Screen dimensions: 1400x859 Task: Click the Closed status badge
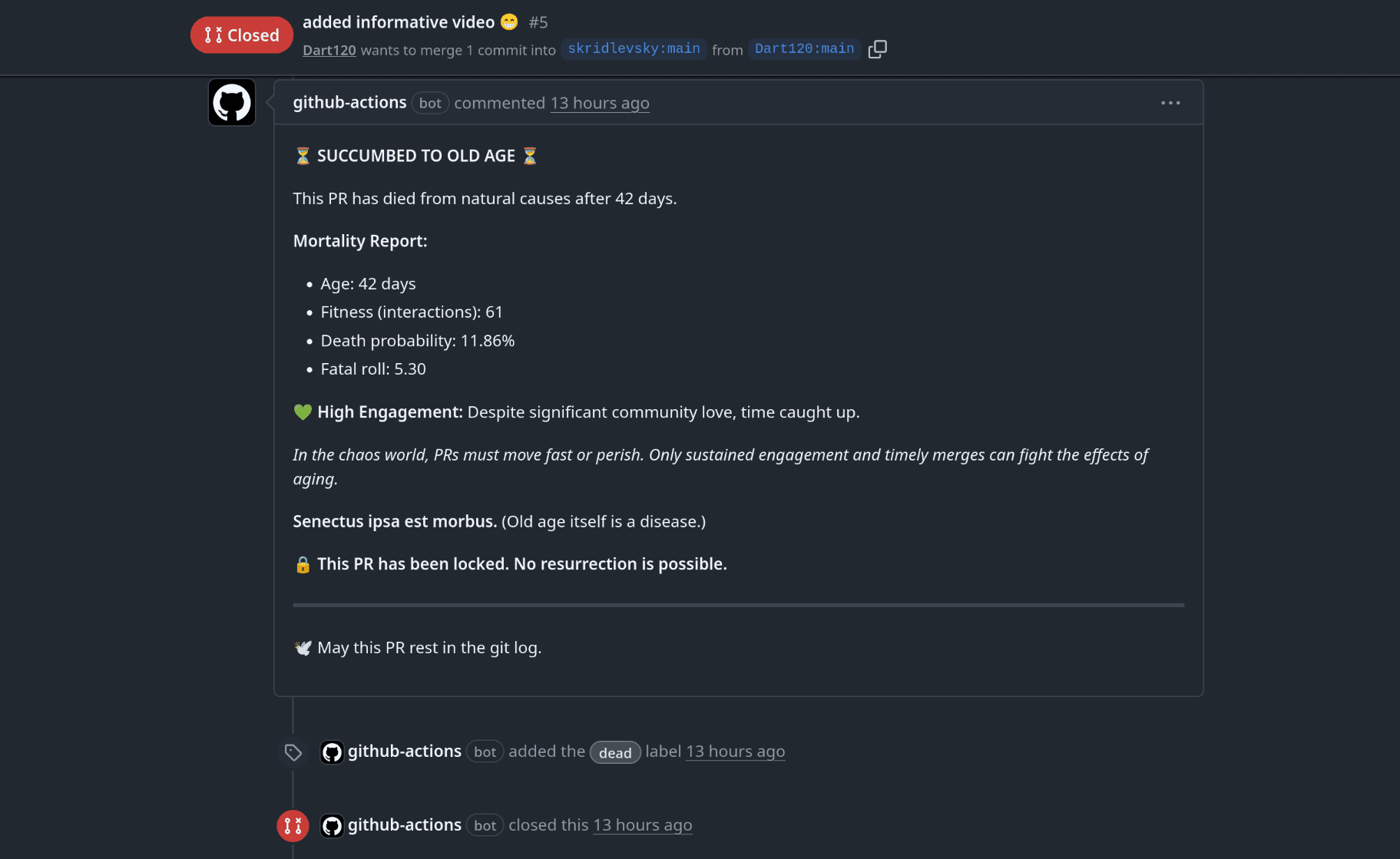click(241, 34)
